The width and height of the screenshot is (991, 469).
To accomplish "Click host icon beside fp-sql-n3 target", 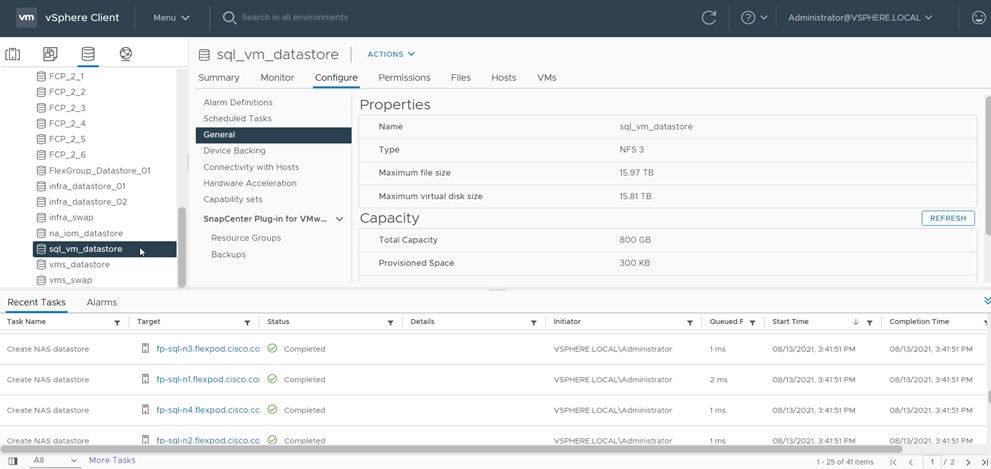I will tap(145, 348).
